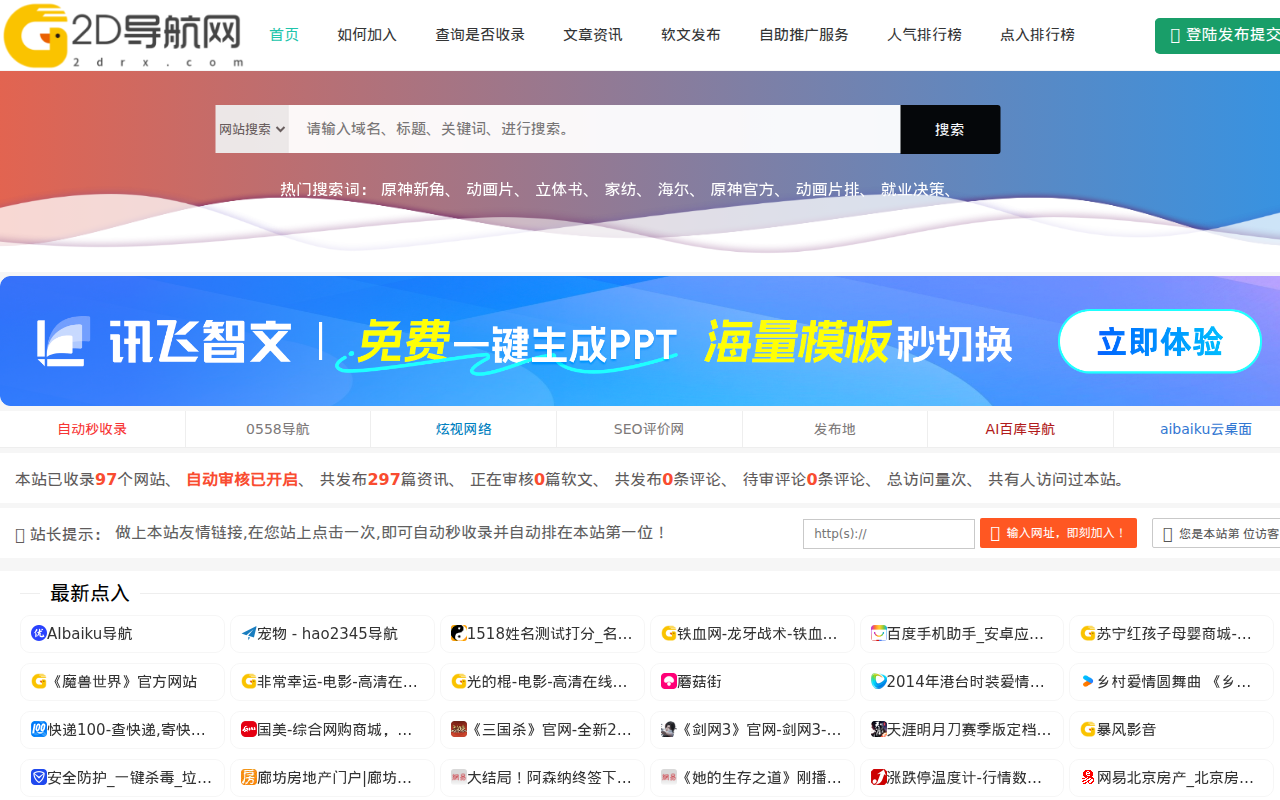The width and height of the screenshot is (1280, 800).
Task: Click the black 搜索 search button
Action: [x=949, y=129]
